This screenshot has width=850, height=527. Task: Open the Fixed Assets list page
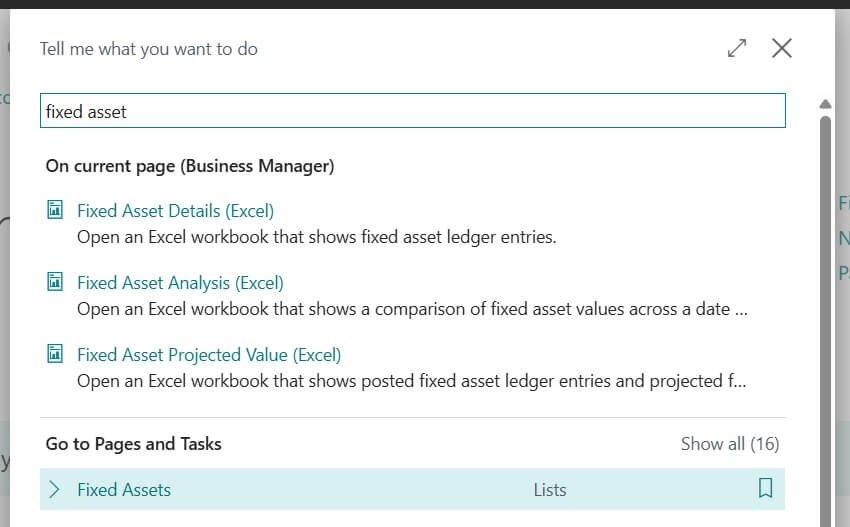(x=124, y=490)
